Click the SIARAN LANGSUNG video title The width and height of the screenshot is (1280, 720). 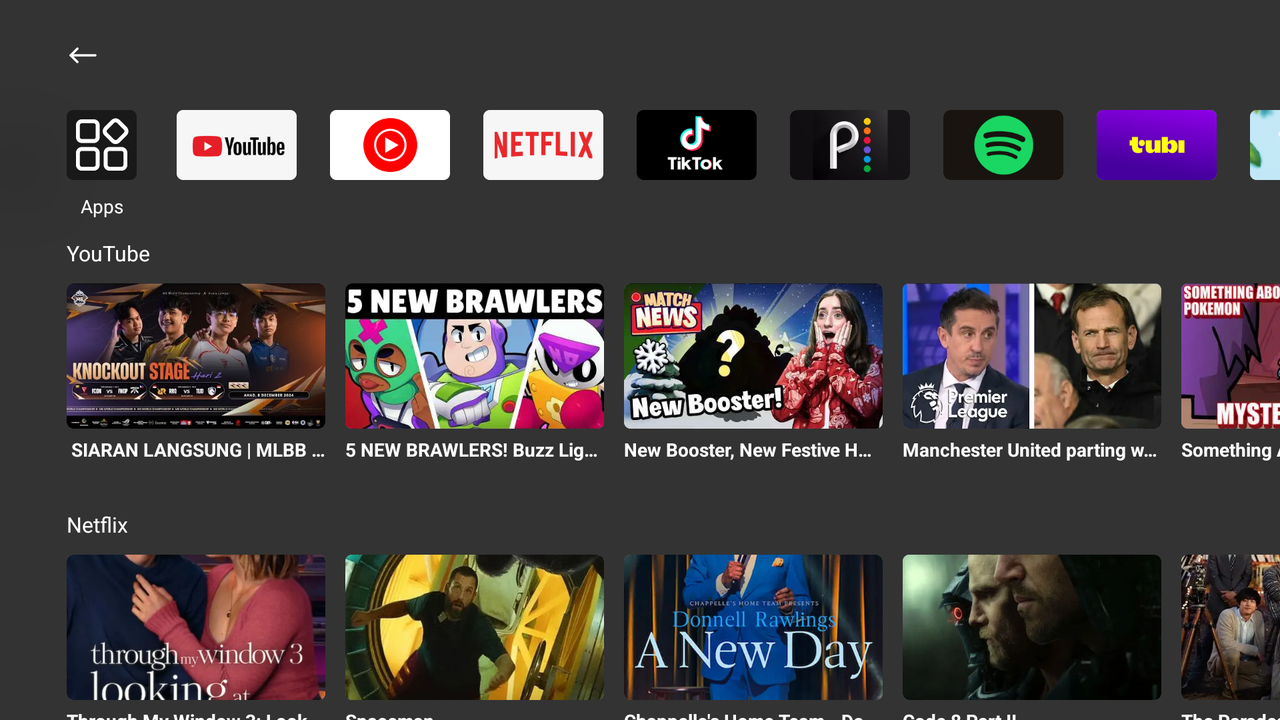pyautogui.click(x=198, y=451)
